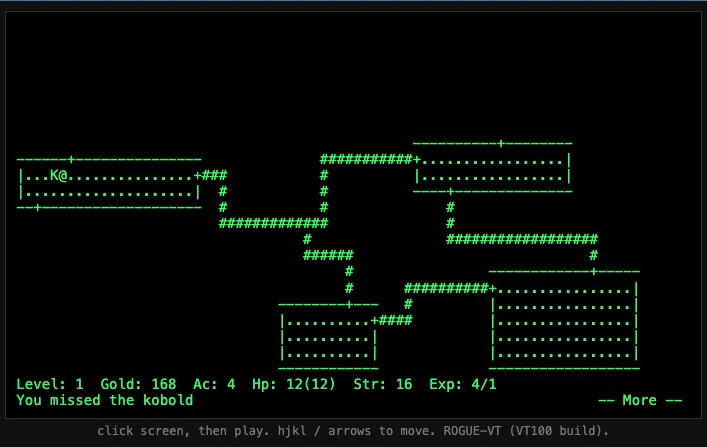Click the top-wall door of the upper-right room

click(x=501, y=143)
